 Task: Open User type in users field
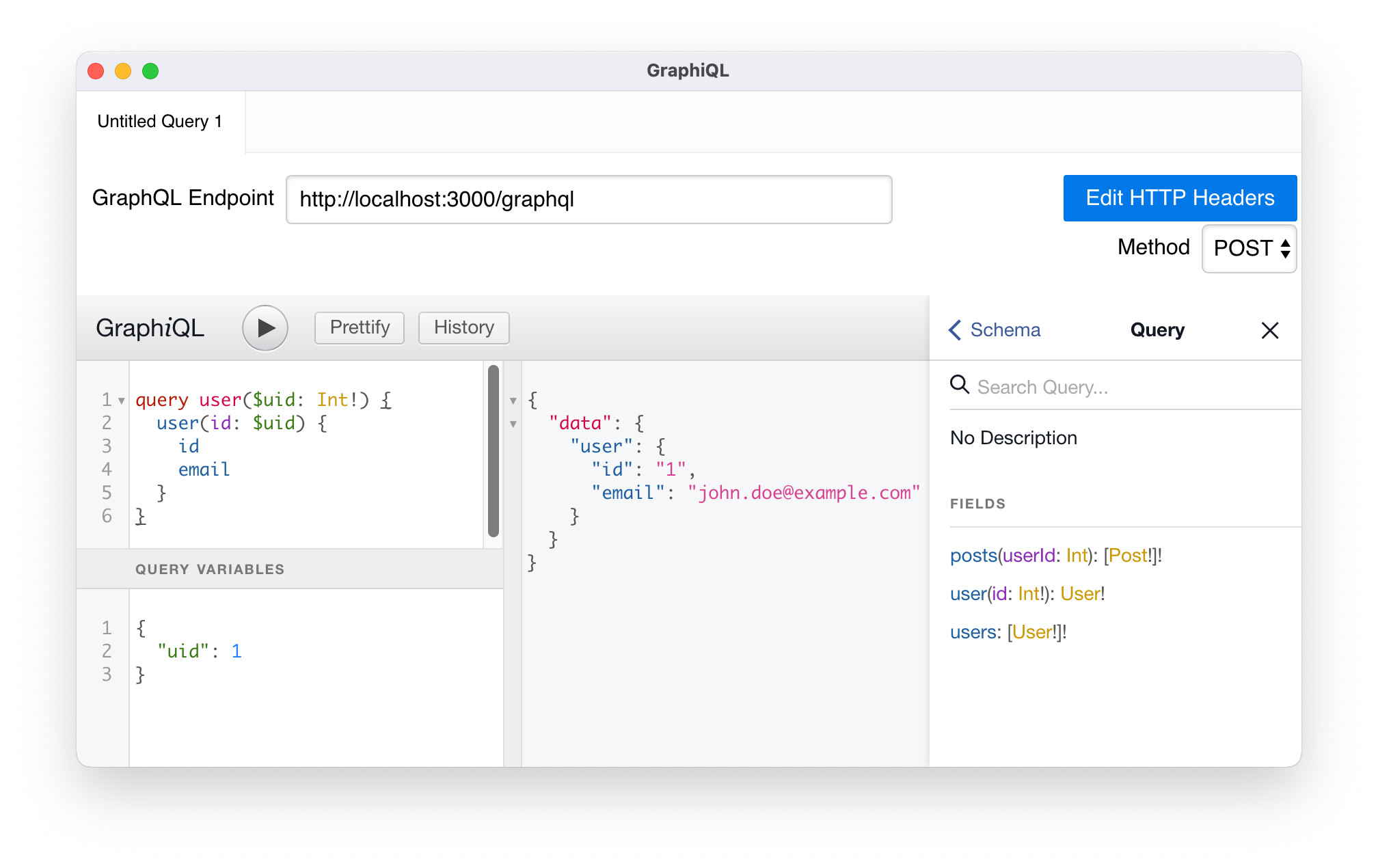pyautogui.click(x=1032, y=632)
